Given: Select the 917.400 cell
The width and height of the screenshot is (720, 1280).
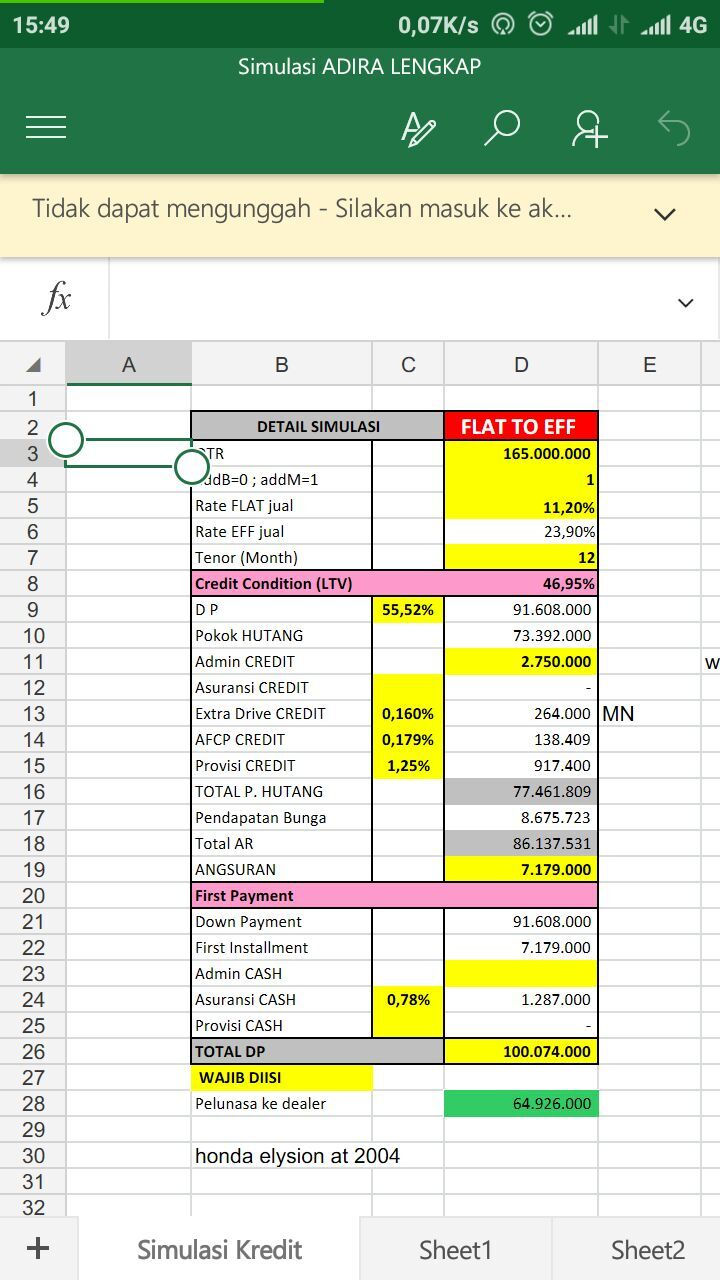Looking at the screenshot, I should point(521,765).
